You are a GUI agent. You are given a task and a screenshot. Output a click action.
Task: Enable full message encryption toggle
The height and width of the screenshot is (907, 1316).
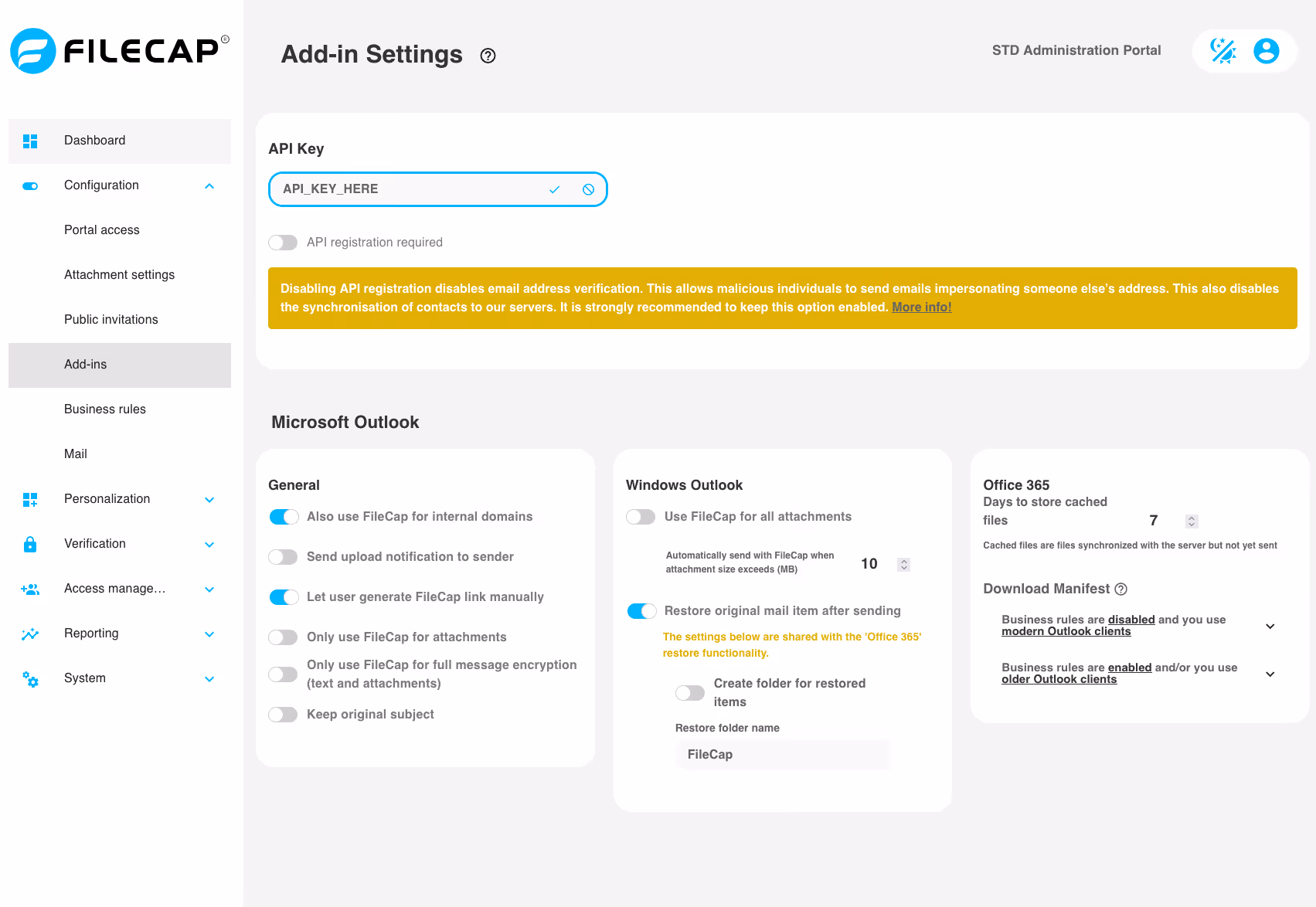coord(283,674)
